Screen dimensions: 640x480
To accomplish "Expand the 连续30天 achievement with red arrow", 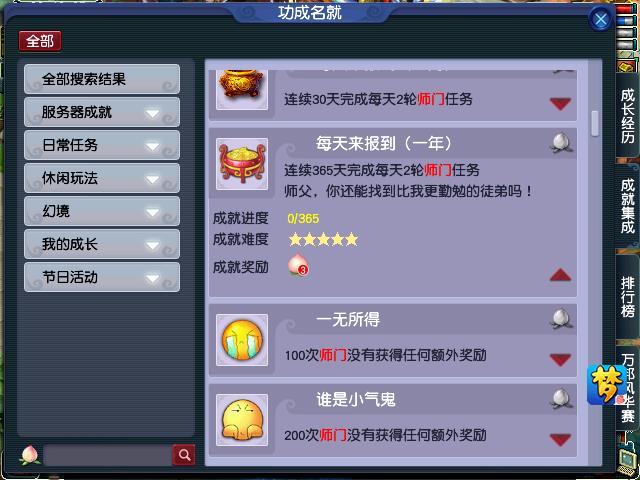I will 560,104.
